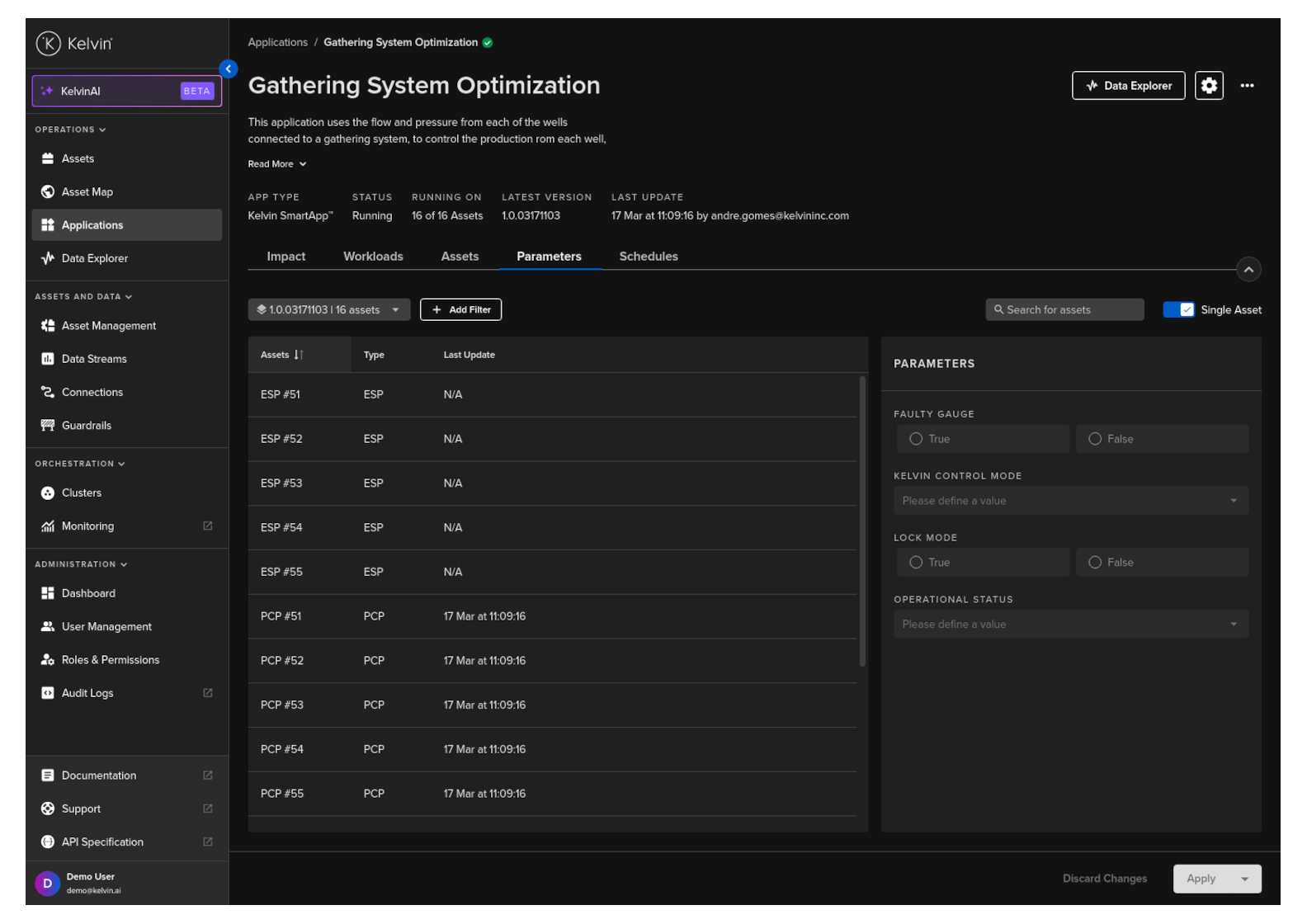Open the Operational Status dropdown

1070,625
